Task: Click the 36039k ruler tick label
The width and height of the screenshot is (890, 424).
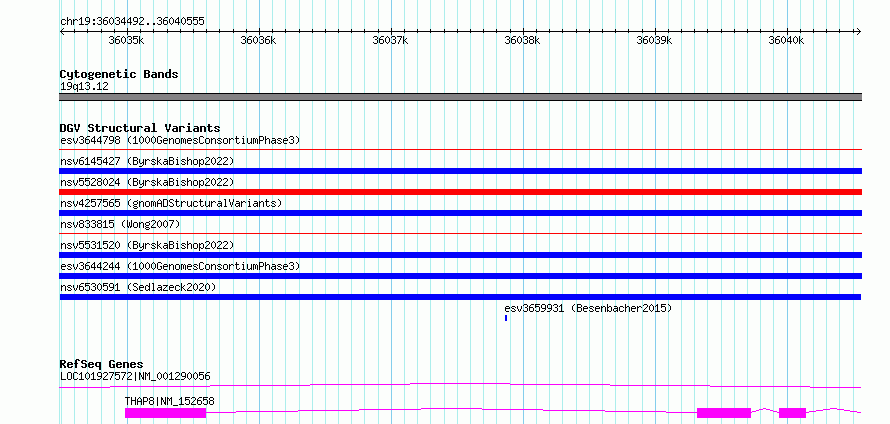Action: (x=654, y=40)
